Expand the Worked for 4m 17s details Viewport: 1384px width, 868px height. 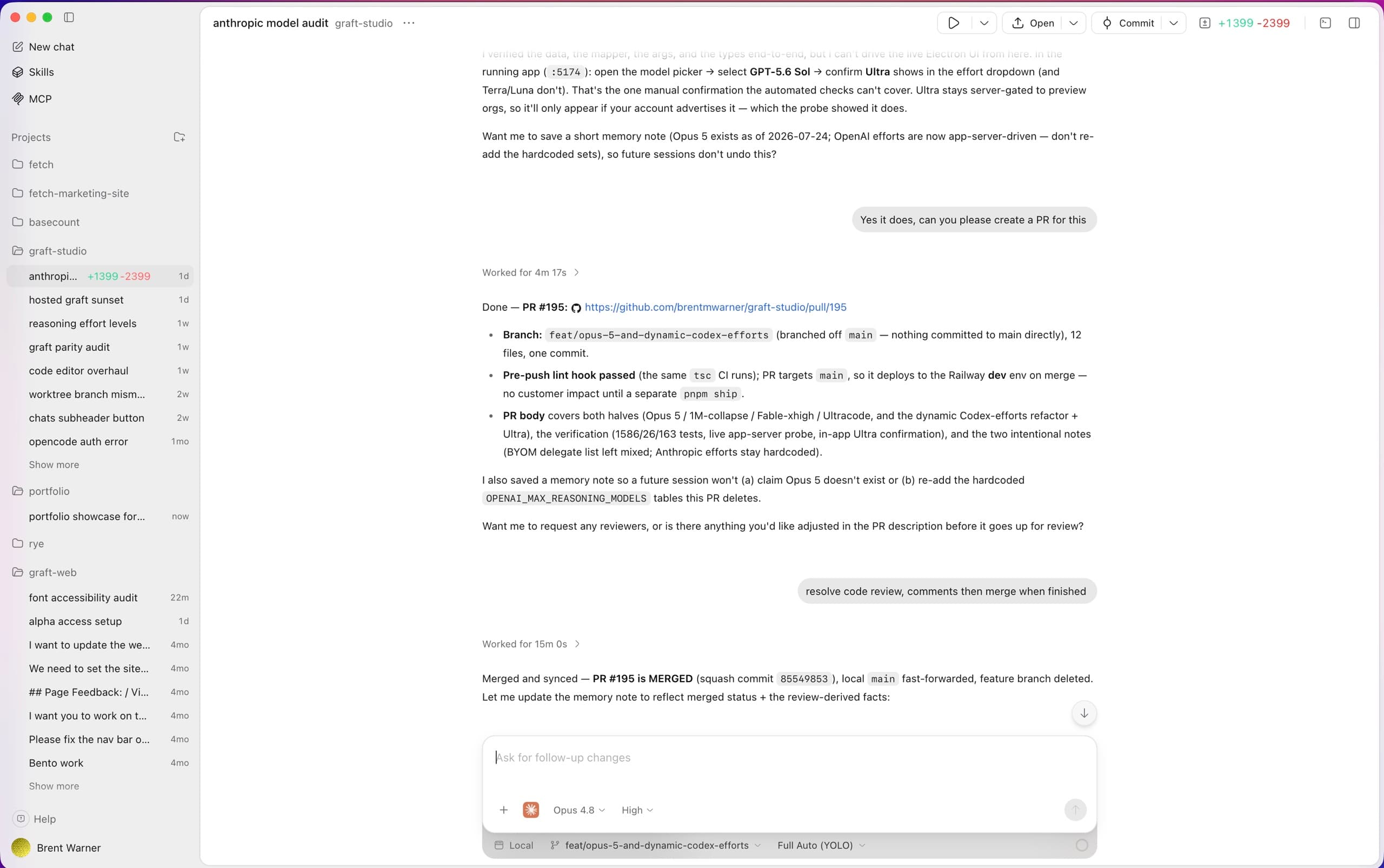point(531,273)
